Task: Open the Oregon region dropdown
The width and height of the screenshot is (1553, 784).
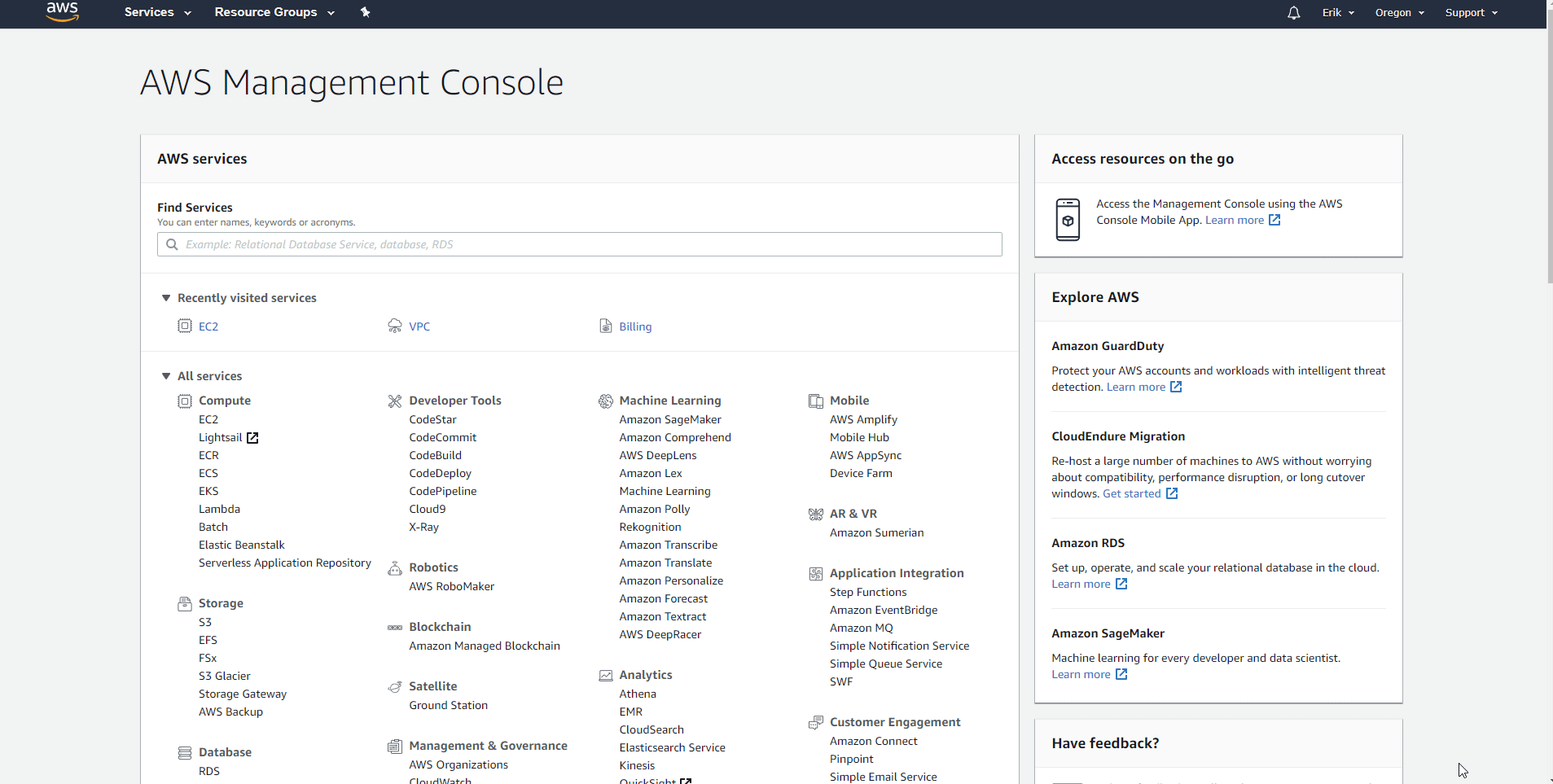Action: click(x=1400, y=12)
